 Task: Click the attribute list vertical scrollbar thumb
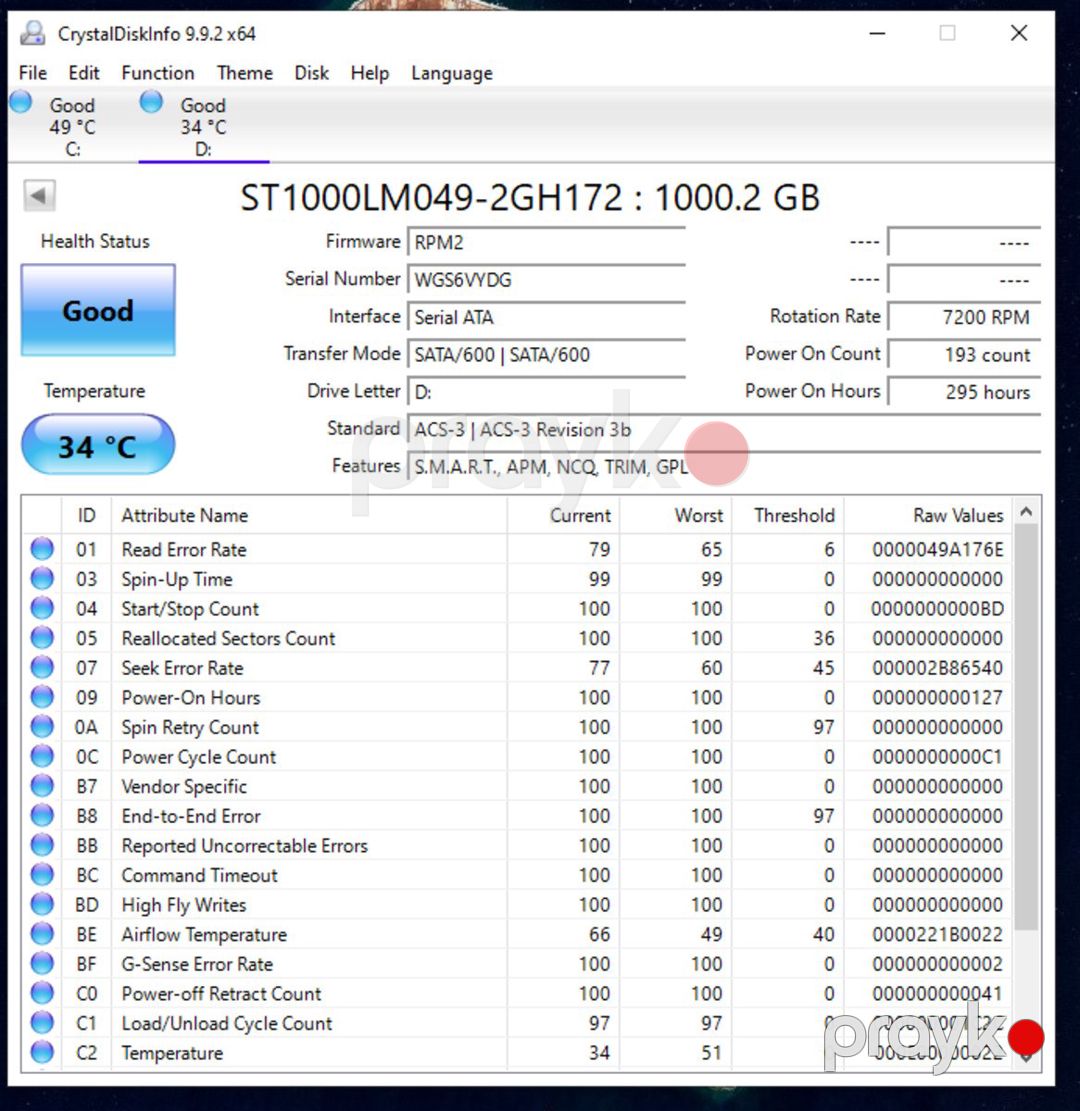(1025, 726)
